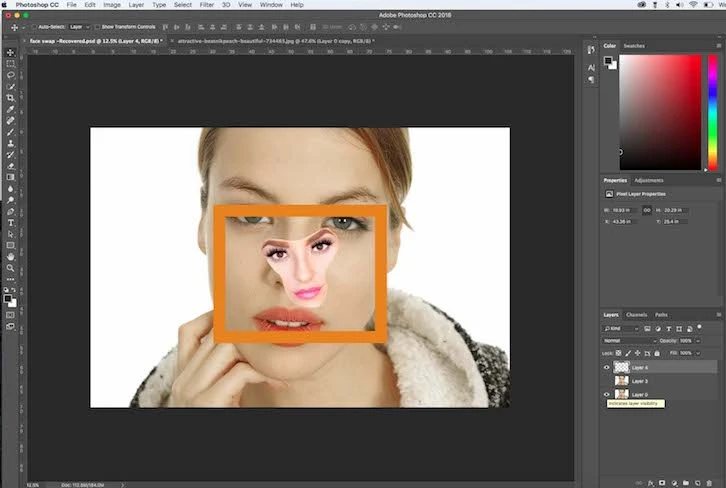Image resolution: width=726 pixels, height=488 pixels.
Task: Select the Crop tool
Action: [11, 98]
